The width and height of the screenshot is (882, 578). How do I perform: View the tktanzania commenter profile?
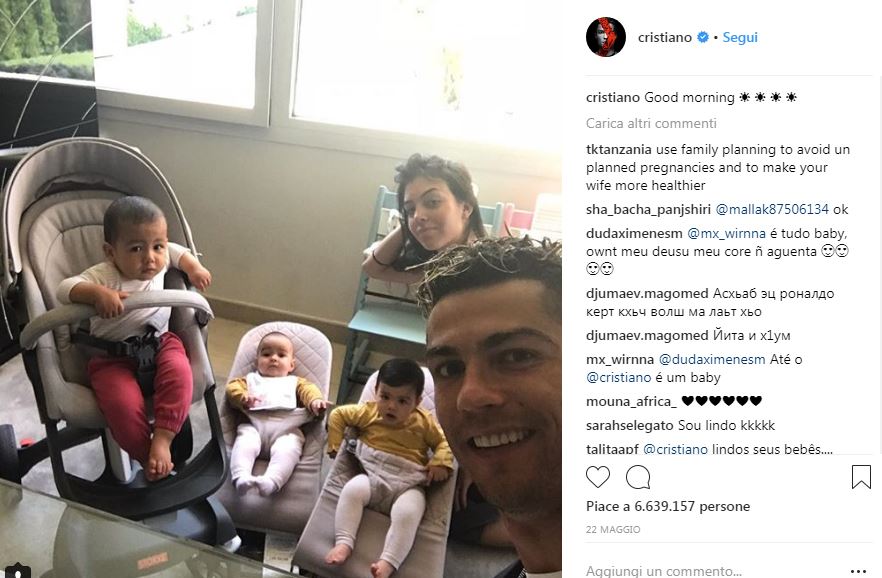click(619, 150)
